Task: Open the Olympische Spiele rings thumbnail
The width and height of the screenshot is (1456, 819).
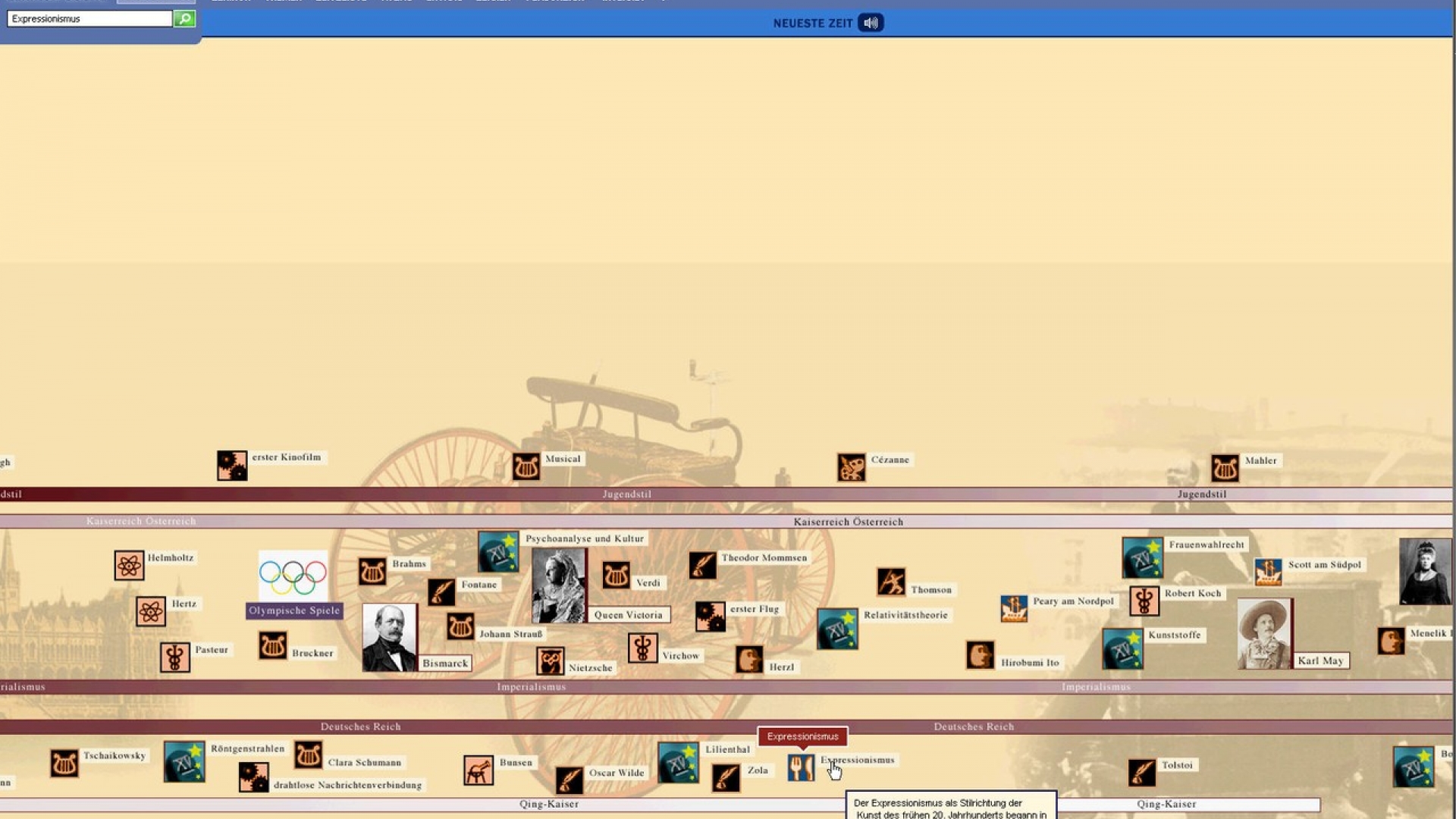Action: tap(293, 576)
